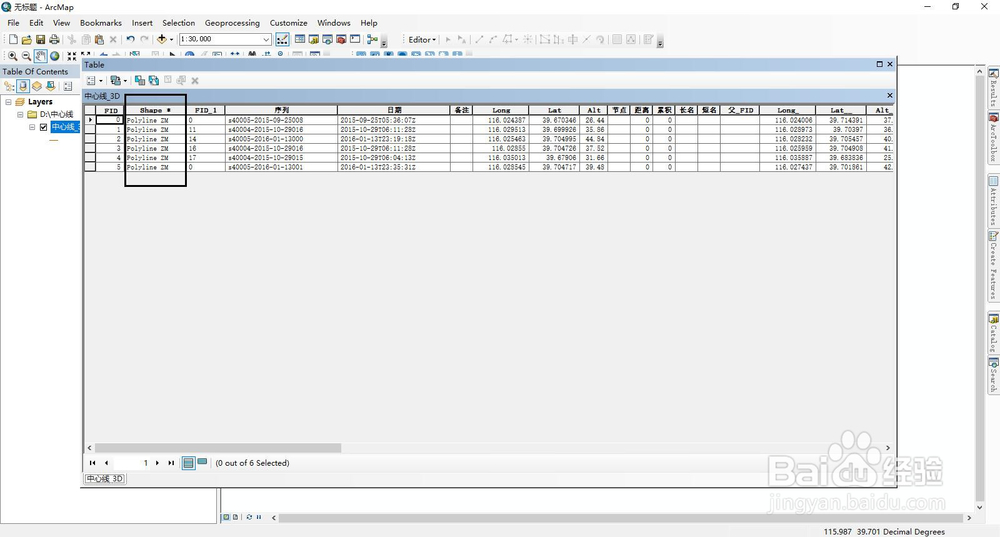The image size is (1000, 537).
Task: Open the Editor dropdown menu
Action: point(422,40)
